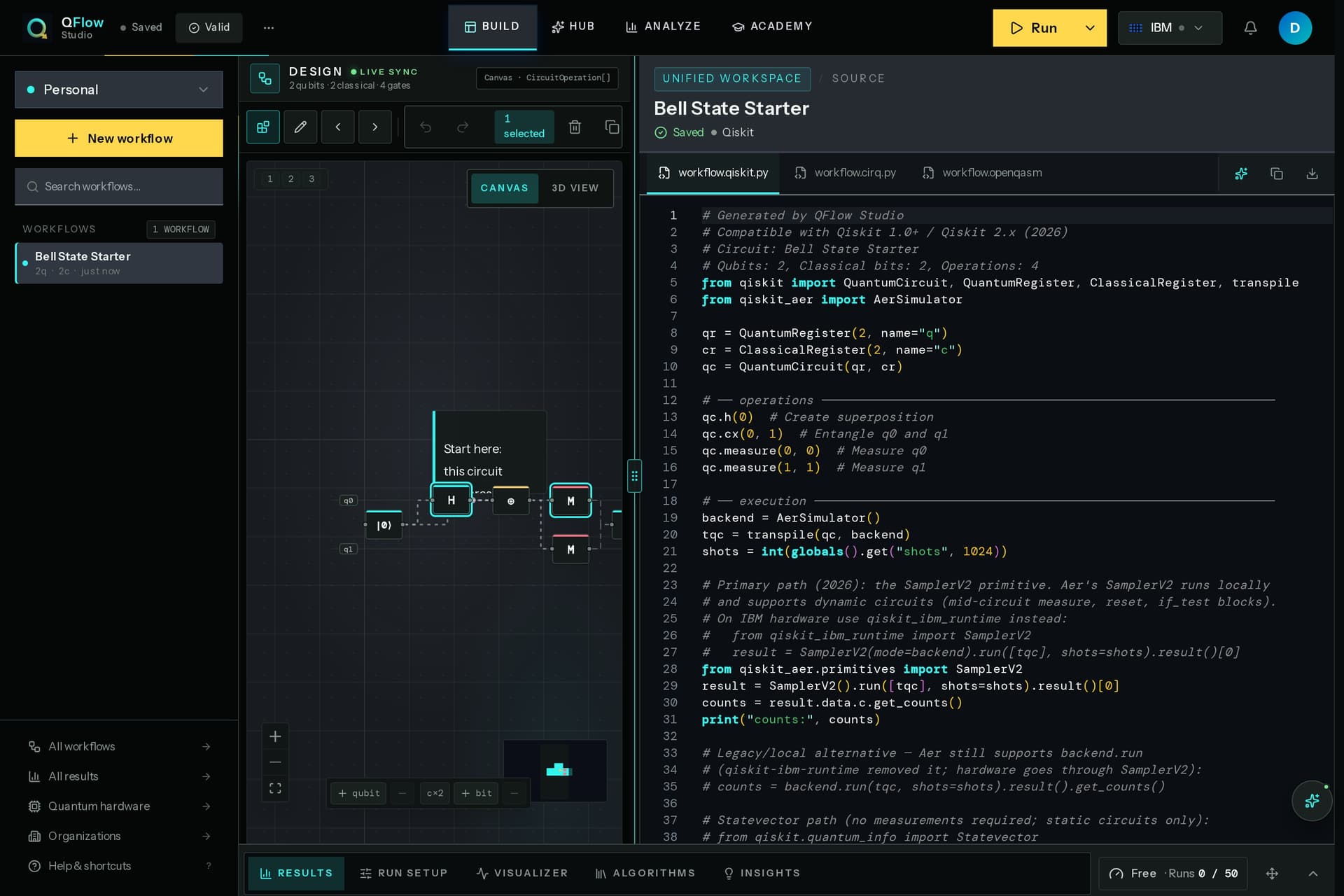
Task: Open Quantum hardware
Action: coord(119,806)
